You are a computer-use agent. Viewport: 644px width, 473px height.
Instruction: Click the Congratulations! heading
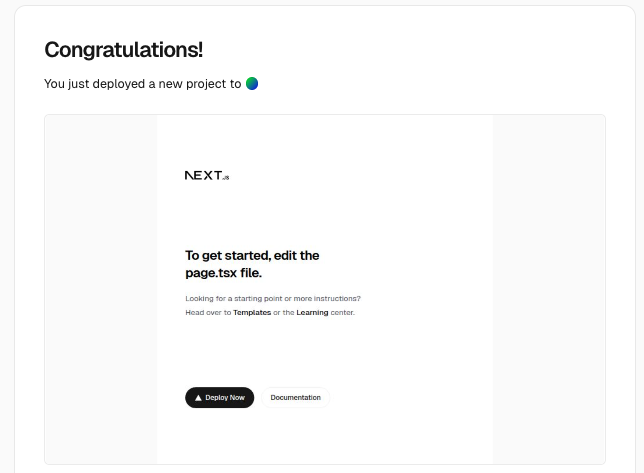click(123, 50)
